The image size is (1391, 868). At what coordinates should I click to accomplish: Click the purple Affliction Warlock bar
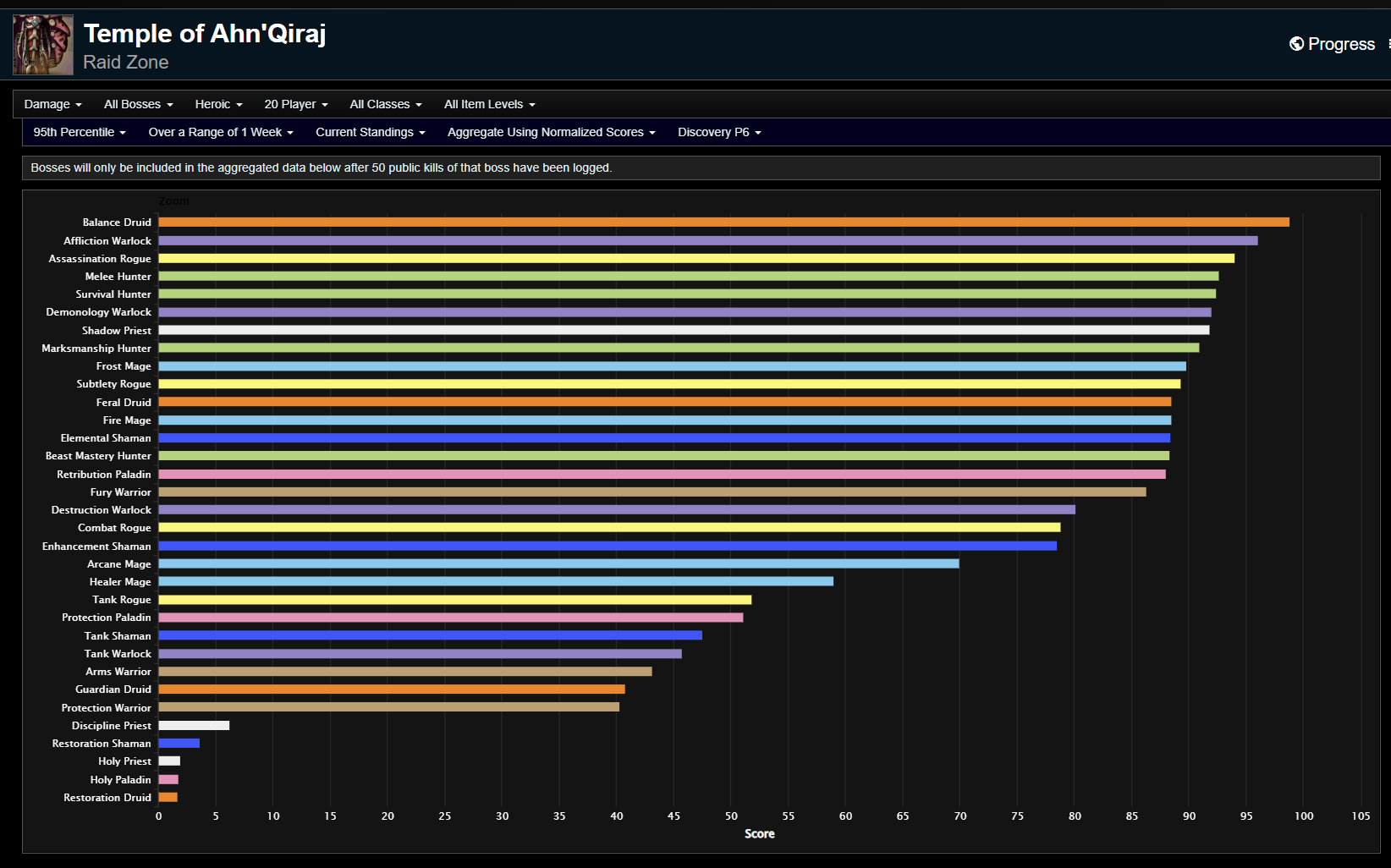(x=707, y=241)
